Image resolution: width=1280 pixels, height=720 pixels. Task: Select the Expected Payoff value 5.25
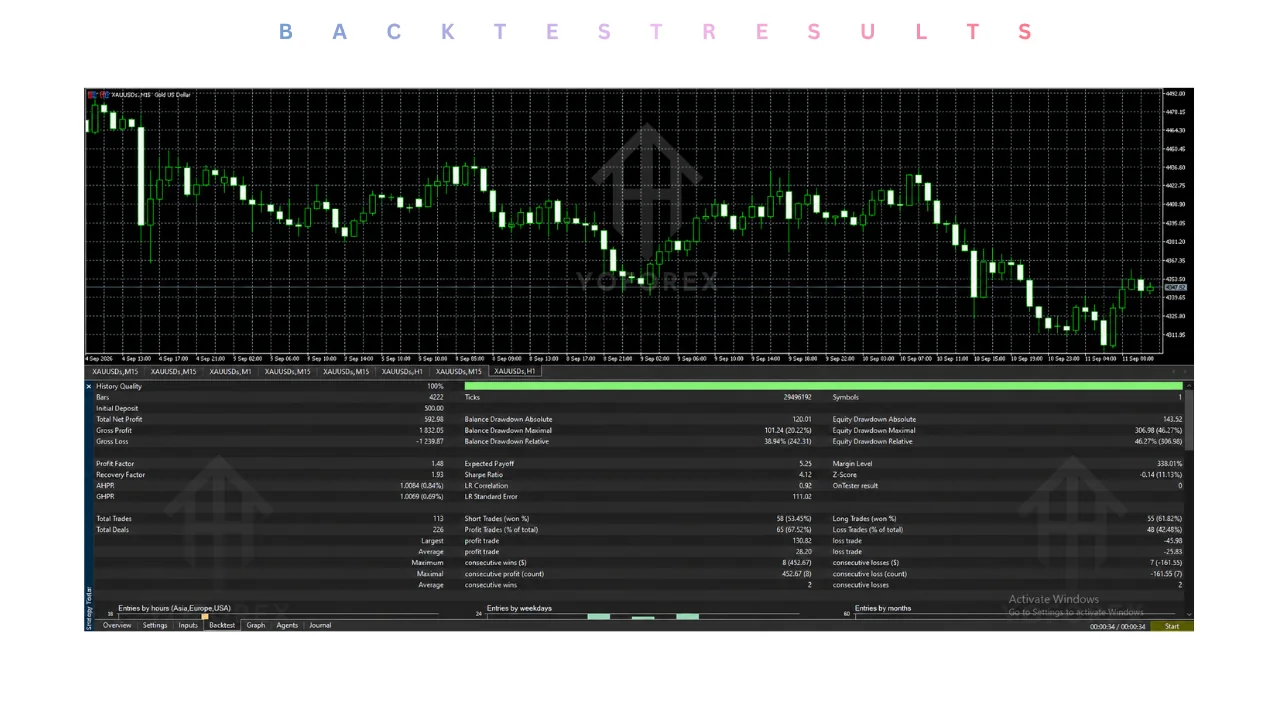[806, 464]
